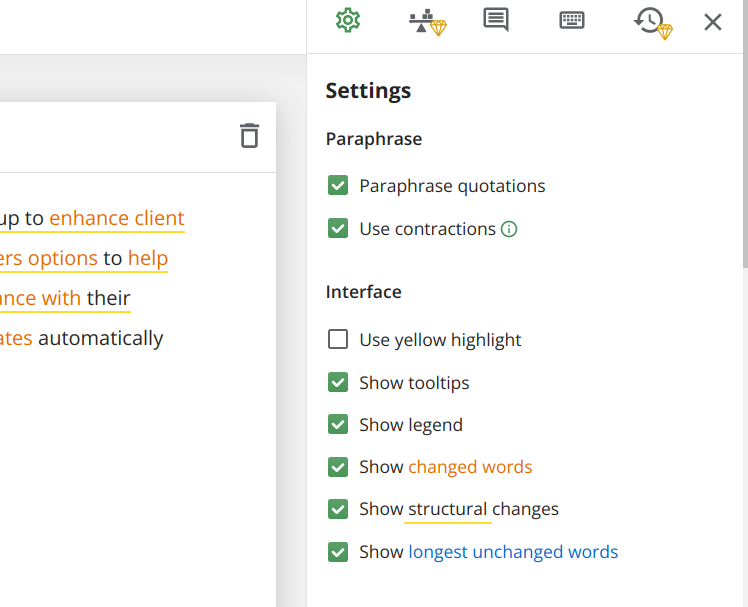Click the phrase "enhance client"
This screenshot has width=748, height=607.
tap(117, 218)
